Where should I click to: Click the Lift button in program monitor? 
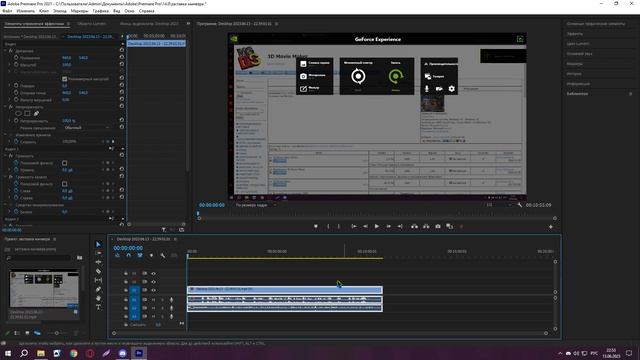point(414,226)
